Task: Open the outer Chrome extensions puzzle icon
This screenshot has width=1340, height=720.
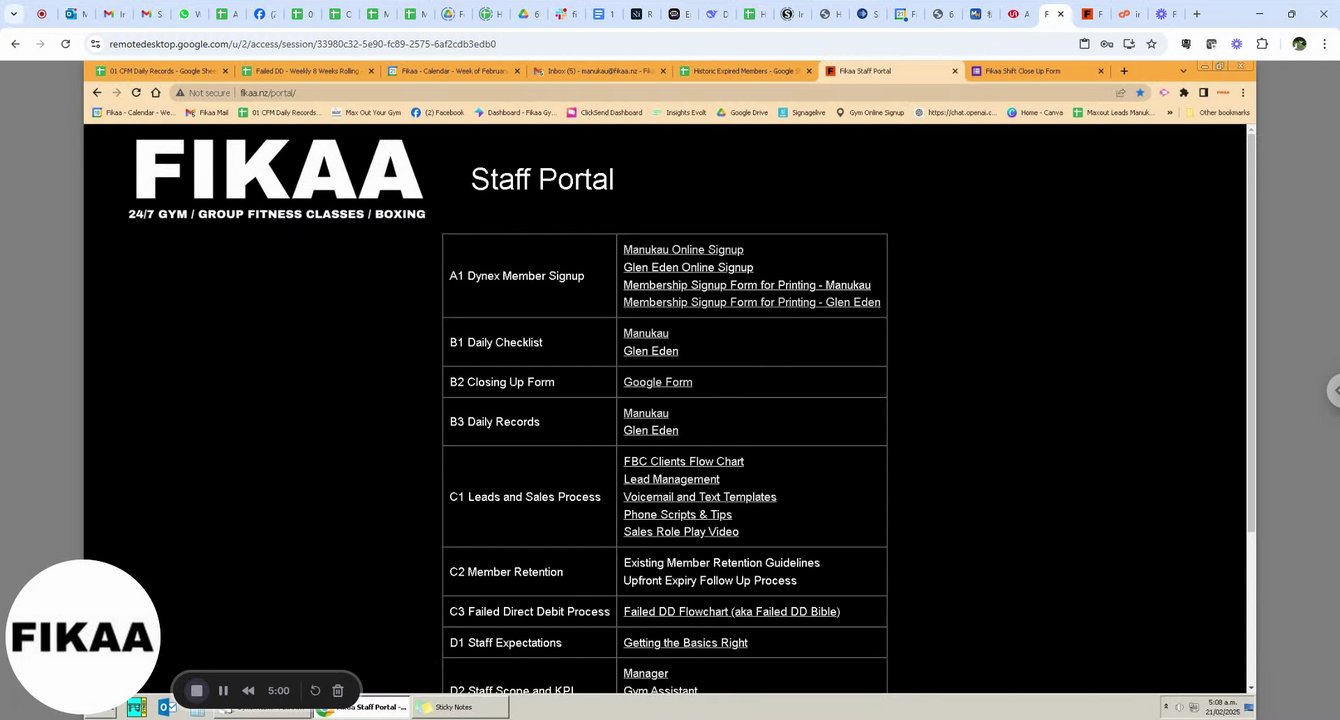Action: point(1262,44)
